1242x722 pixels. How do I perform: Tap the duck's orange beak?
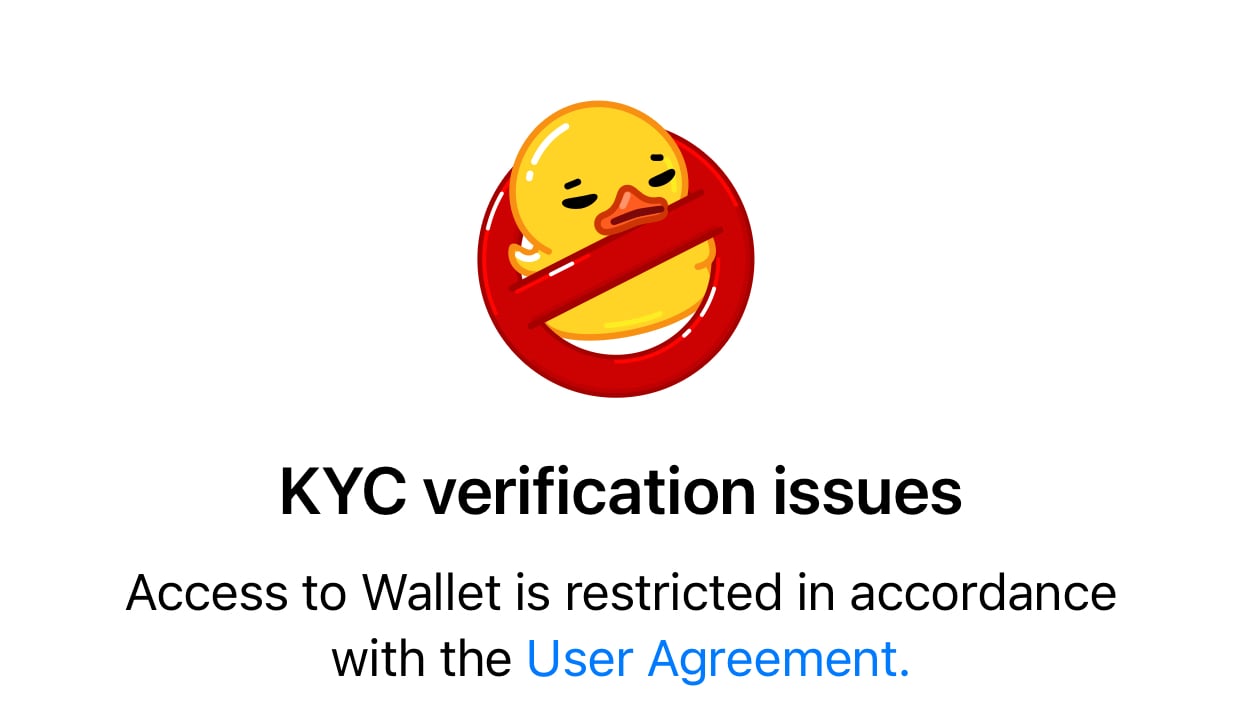(x=631, y=211)
